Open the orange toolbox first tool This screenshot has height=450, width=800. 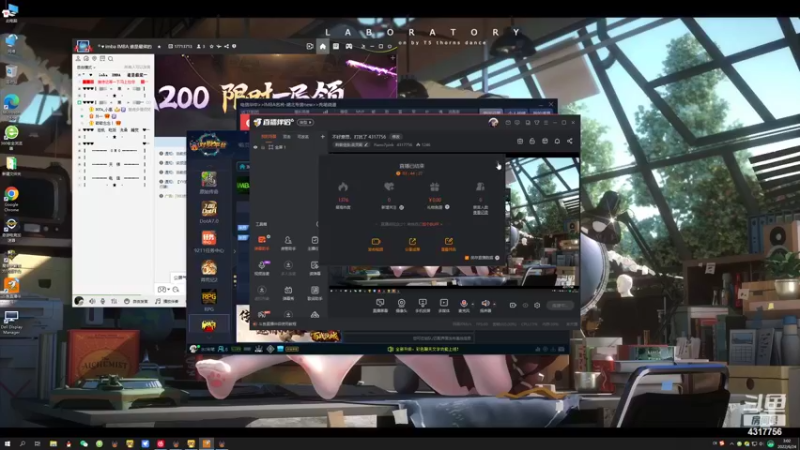262,241
